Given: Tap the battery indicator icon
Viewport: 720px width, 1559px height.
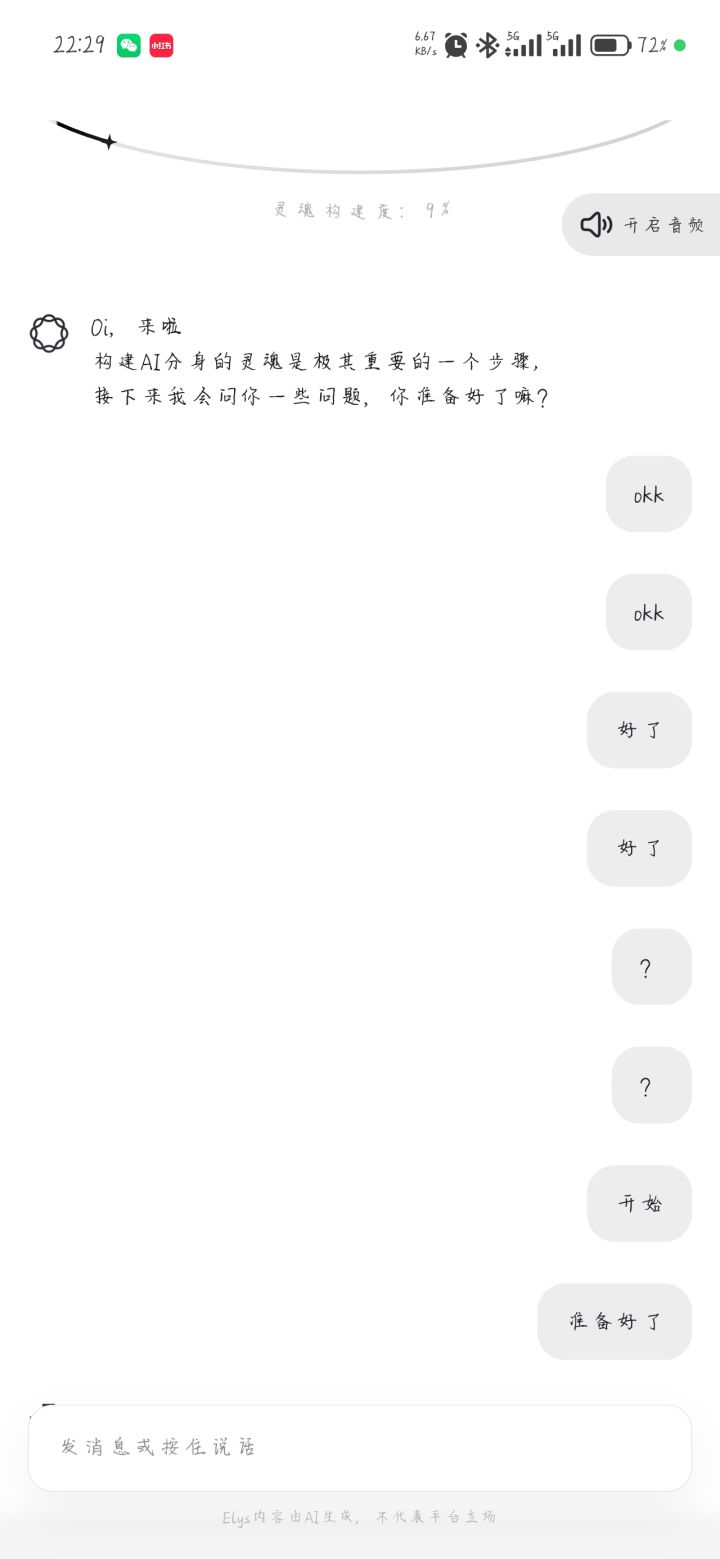Looking at the screenshot, I should point(610,45).
